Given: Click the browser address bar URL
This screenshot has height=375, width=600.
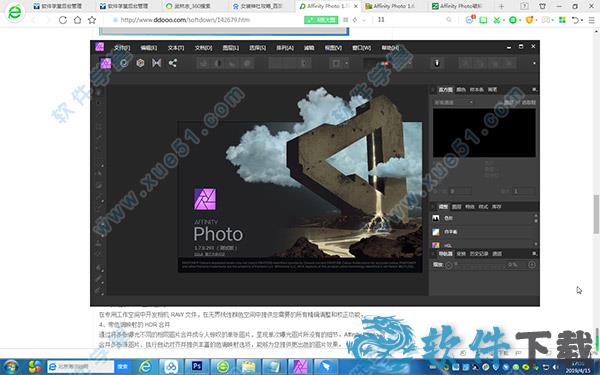Looking at the screenshot, I should [185, 20].
